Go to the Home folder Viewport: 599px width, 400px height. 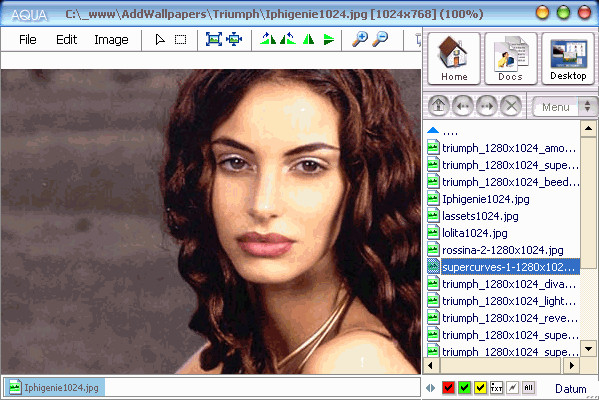[454, 58]
